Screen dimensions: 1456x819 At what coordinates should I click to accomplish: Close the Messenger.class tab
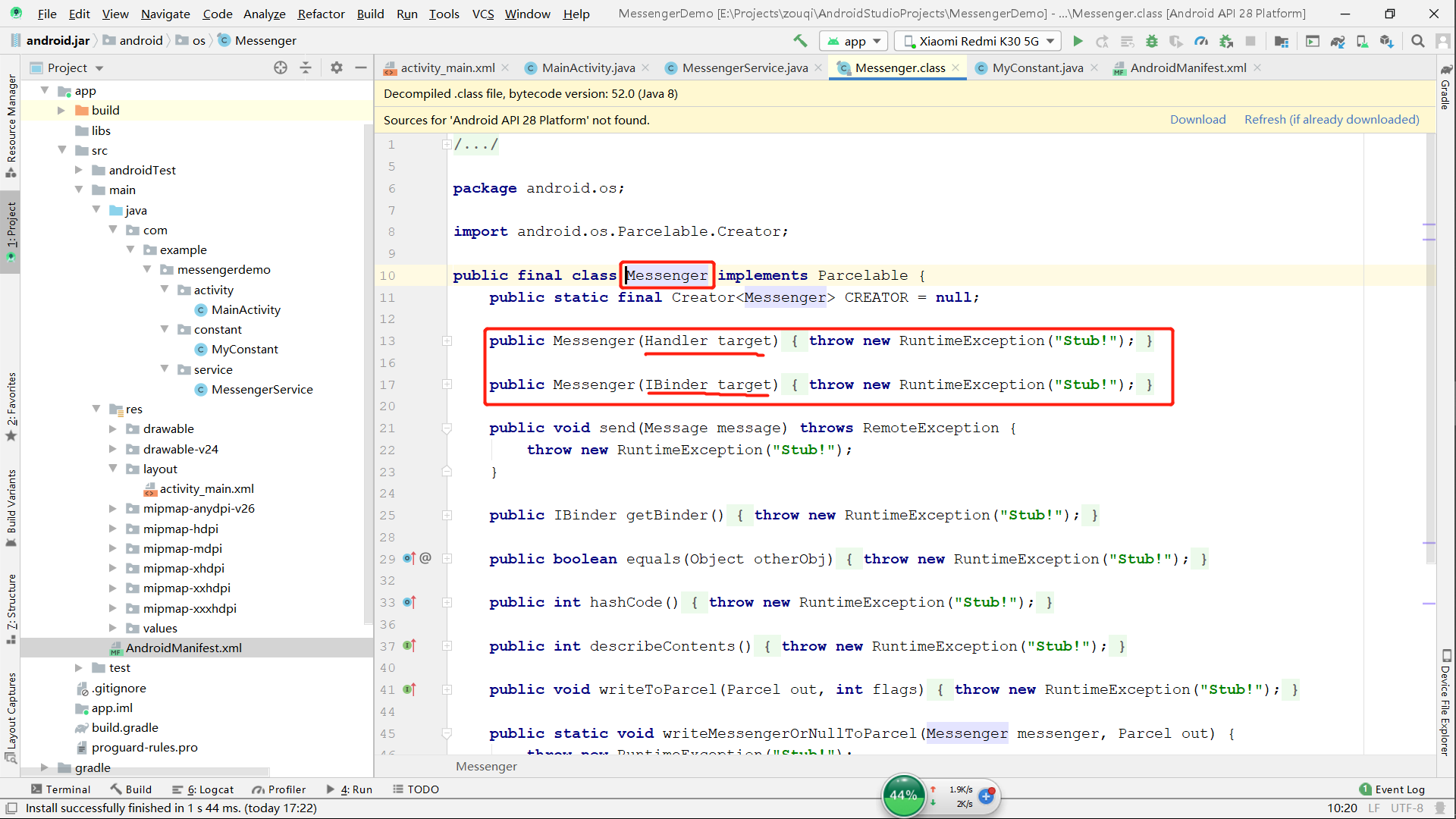pyautogui.click(x=955, y=67)
